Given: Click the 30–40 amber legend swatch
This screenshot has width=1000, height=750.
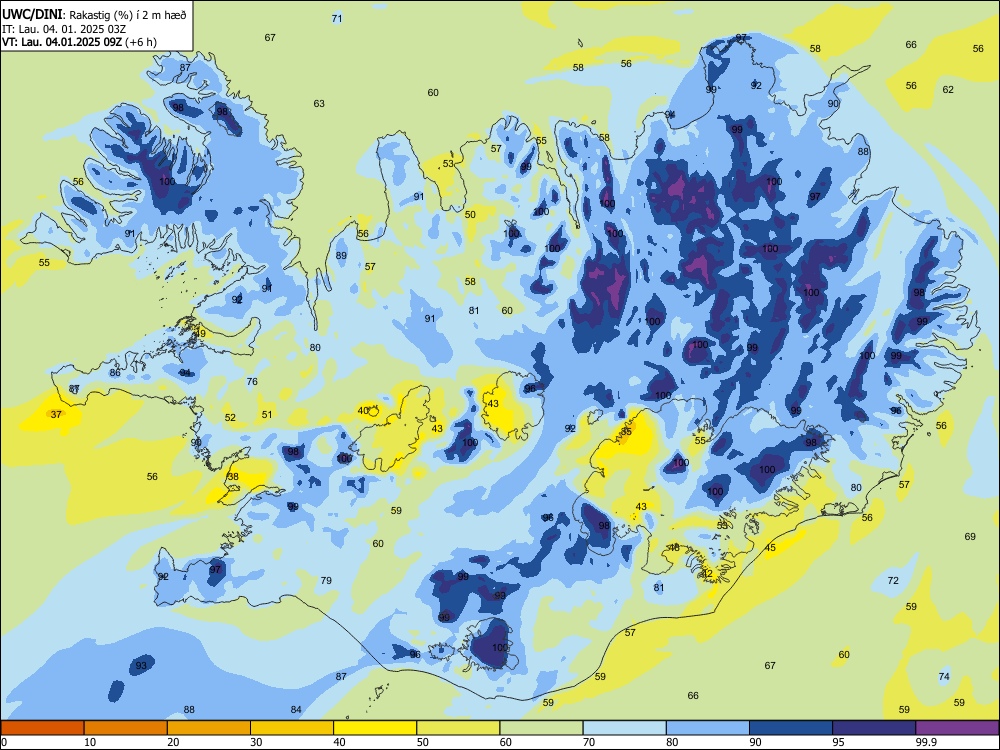Looking at the screenshot, I should click(292, 728).
